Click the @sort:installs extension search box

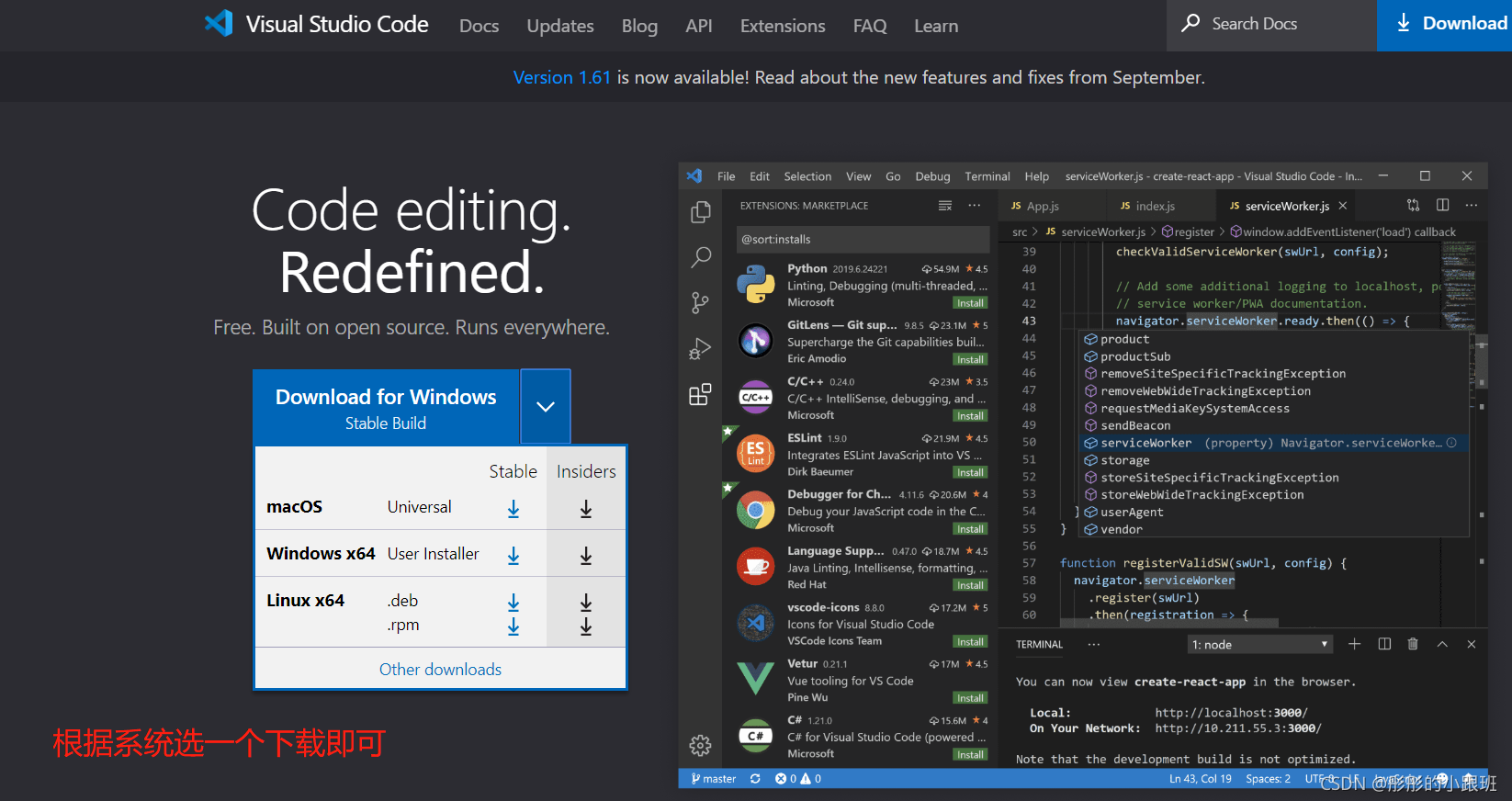863,239
